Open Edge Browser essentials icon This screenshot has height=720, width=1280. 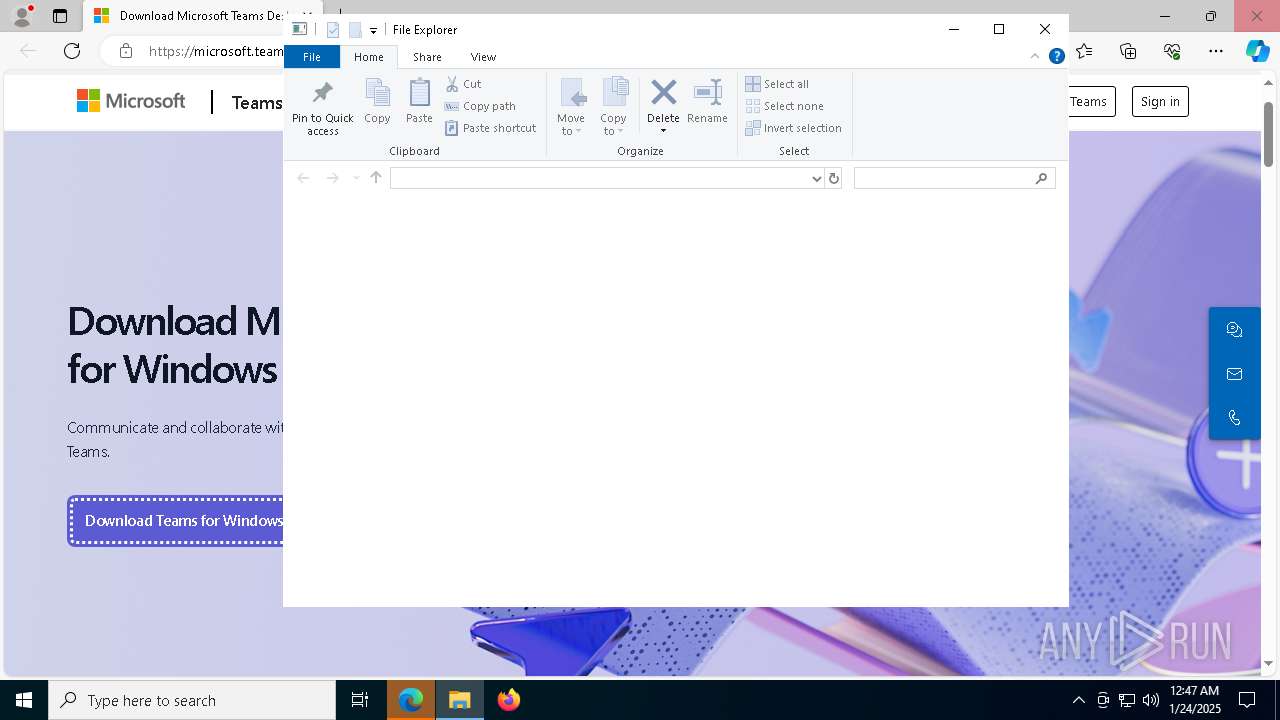tap(1172, 51)
